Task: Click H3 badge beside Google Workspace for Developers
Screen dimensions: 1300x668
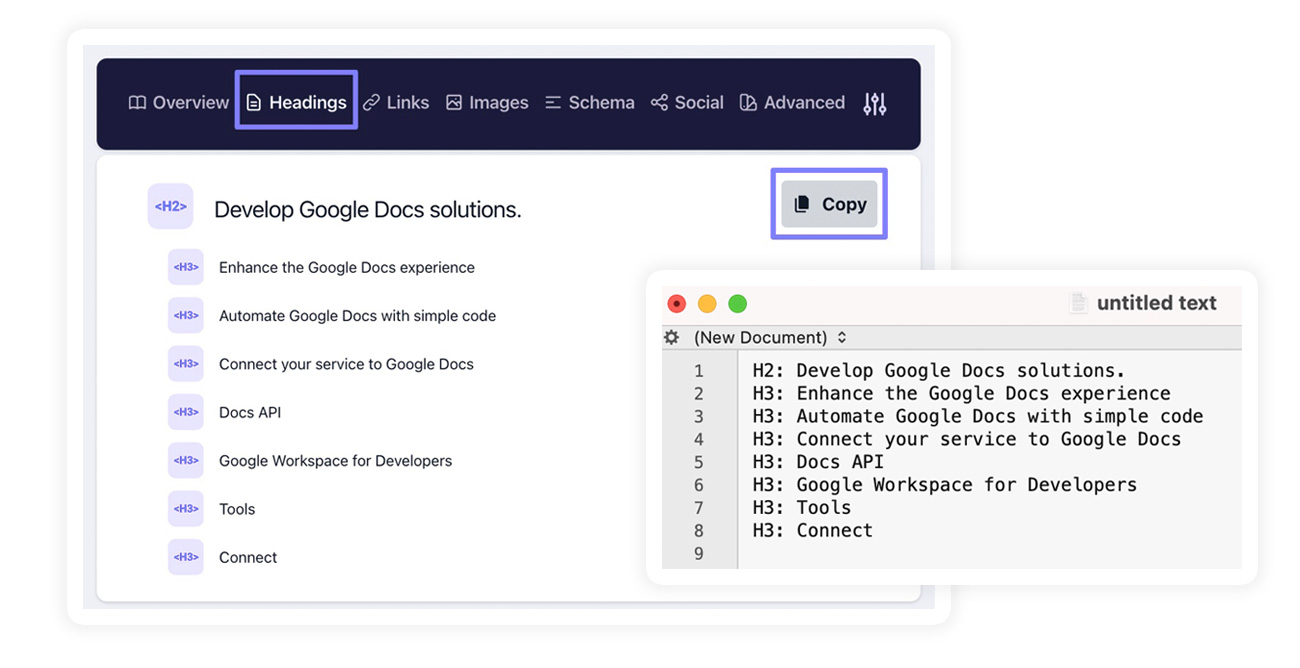Action: coord(186,460)
